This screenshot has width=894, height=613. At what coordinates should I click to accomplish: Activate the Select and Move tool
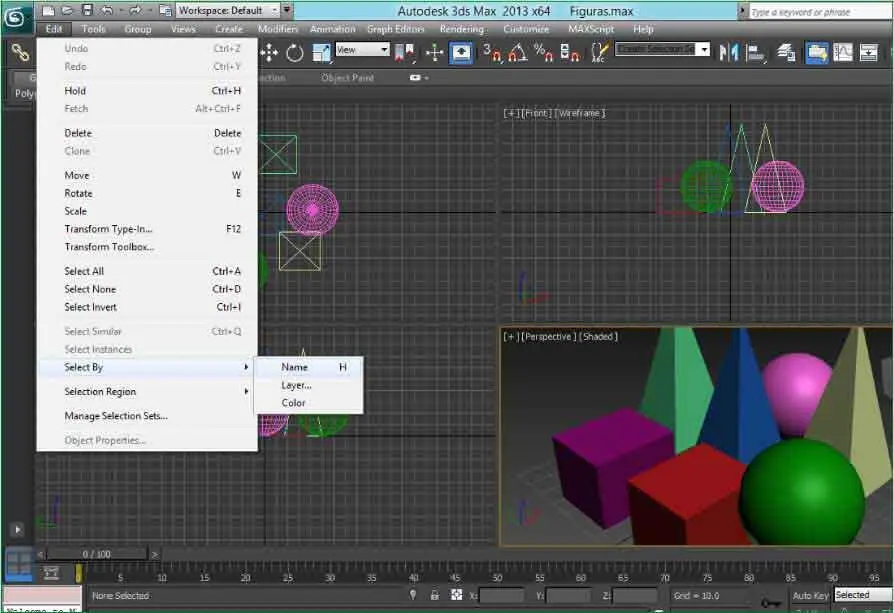[269, 53]
